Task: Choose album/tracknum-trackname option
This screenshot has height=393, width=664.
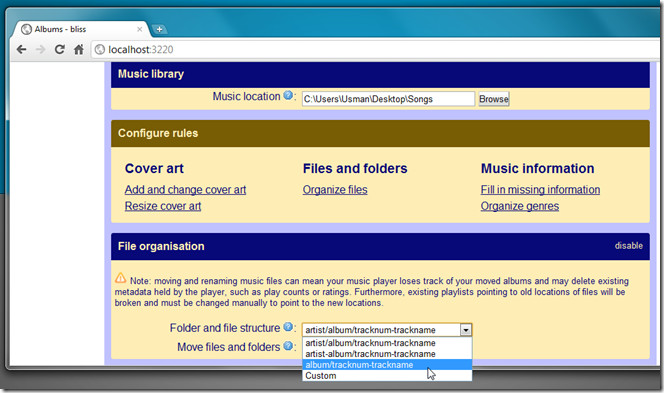Action: (387, 365)
